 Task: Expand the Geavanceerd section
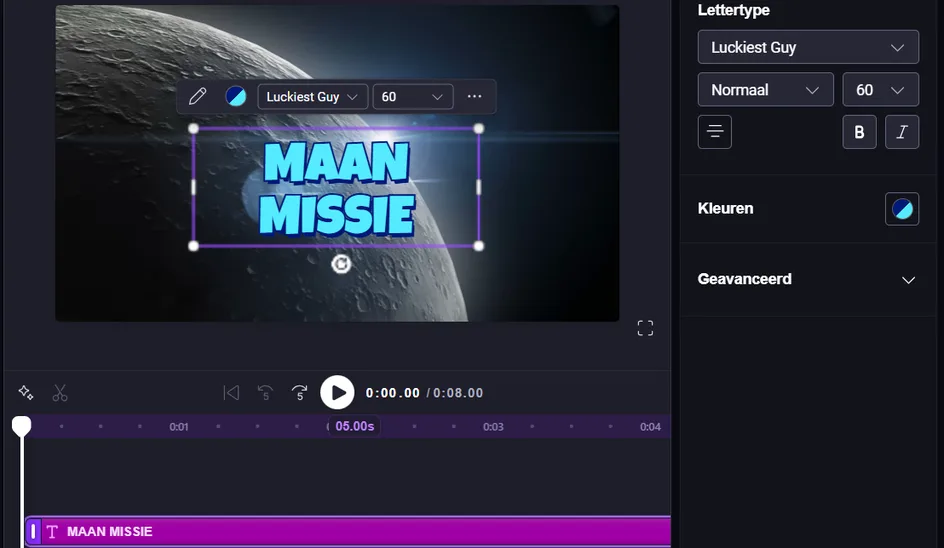tap(807, 279)
